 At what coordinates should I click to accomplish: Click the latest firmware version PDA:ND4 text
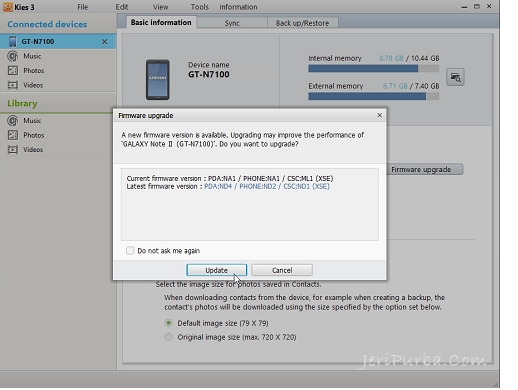pos(218,187)
